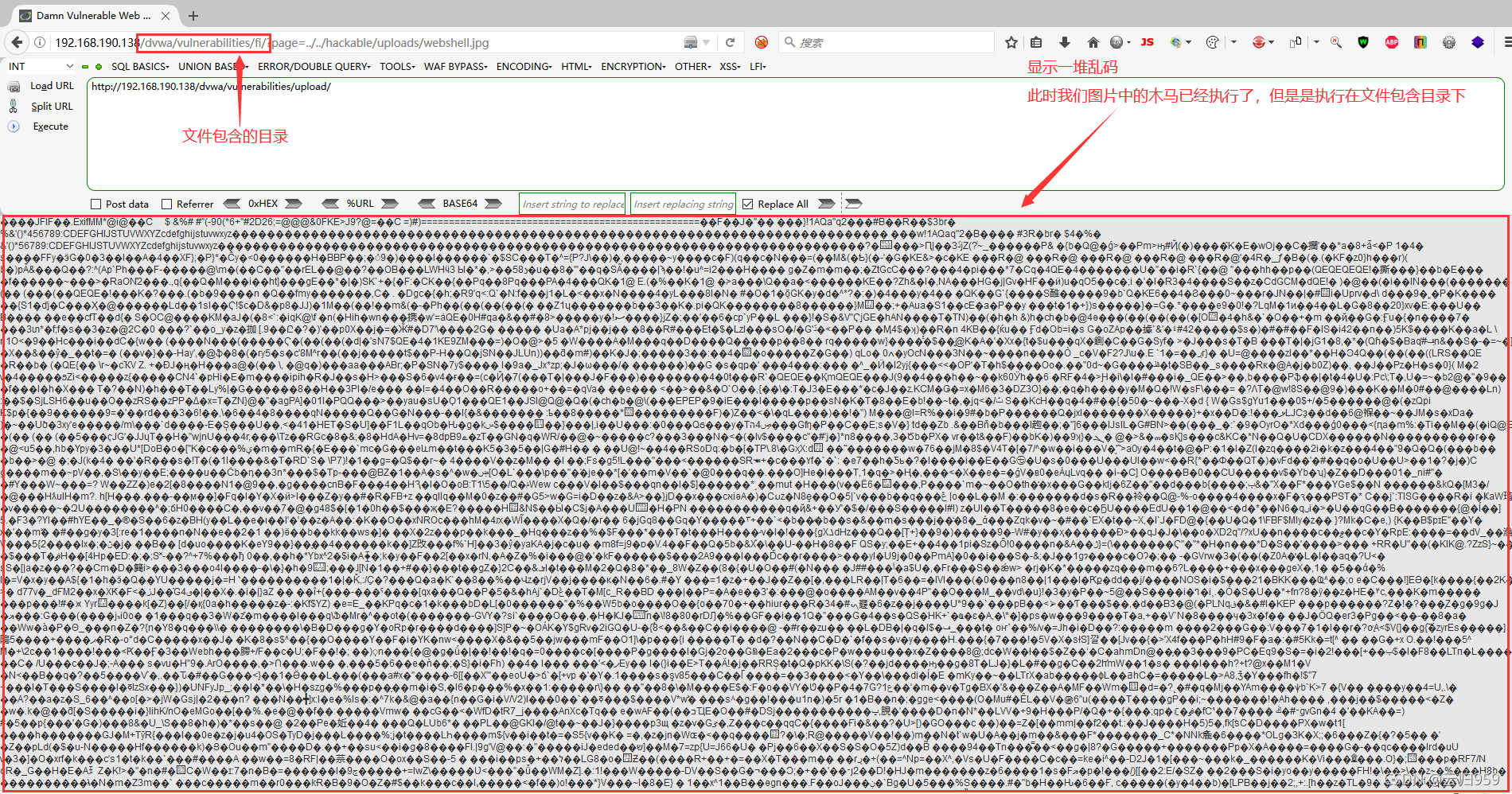Open the XSS menu
The width and height of the screenshot is (1512, 794).
[730, 67]
